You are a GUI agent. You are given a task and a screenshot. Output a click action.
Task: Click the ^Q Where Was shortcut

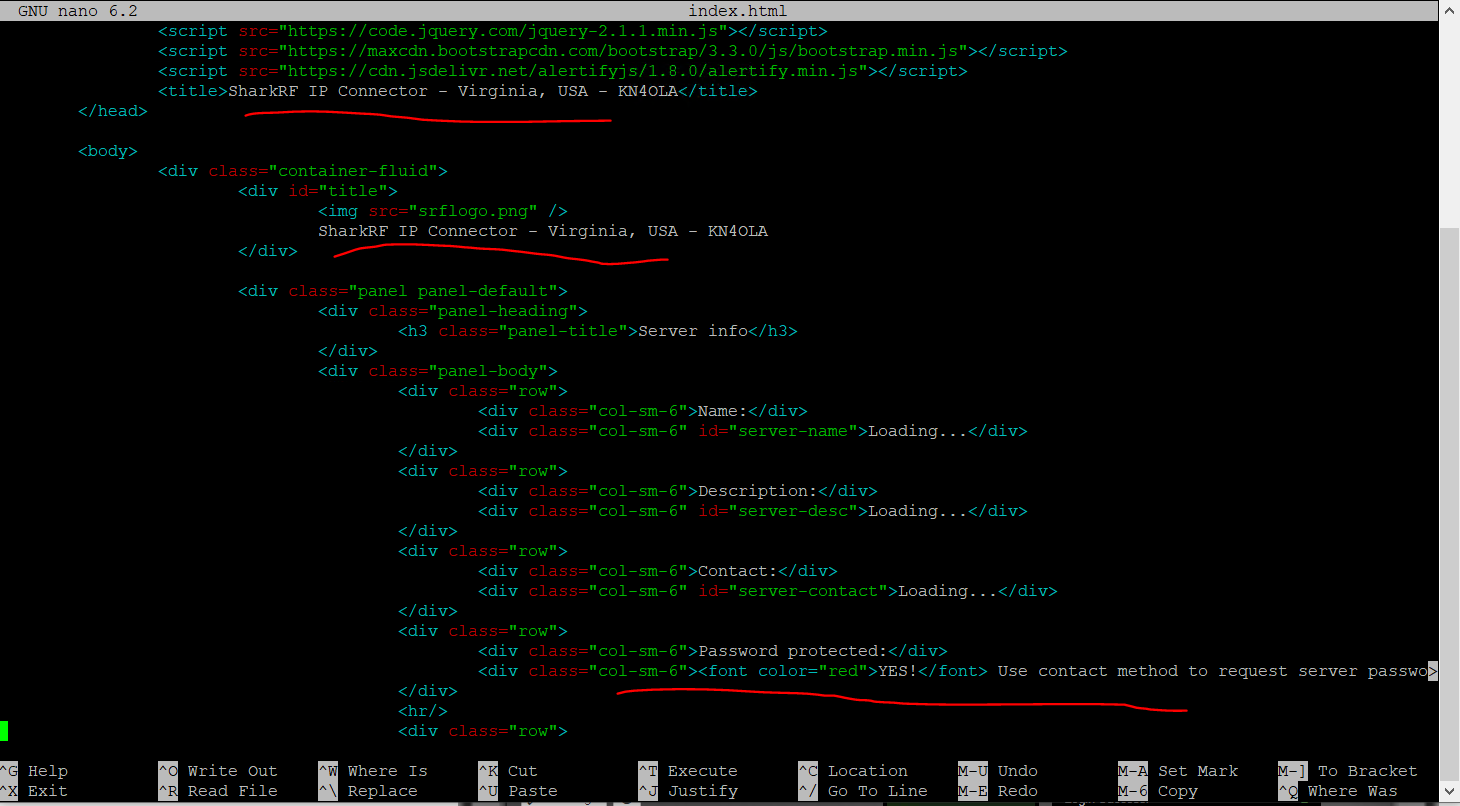[x=1338, y=791]
